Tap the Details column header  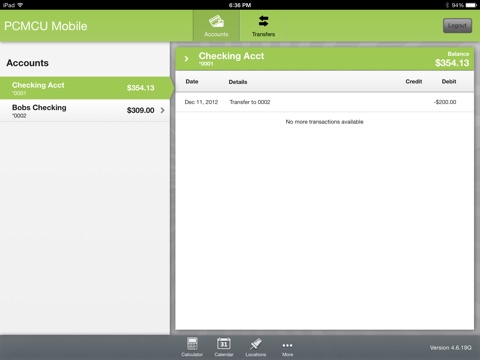tap(238, 82)
